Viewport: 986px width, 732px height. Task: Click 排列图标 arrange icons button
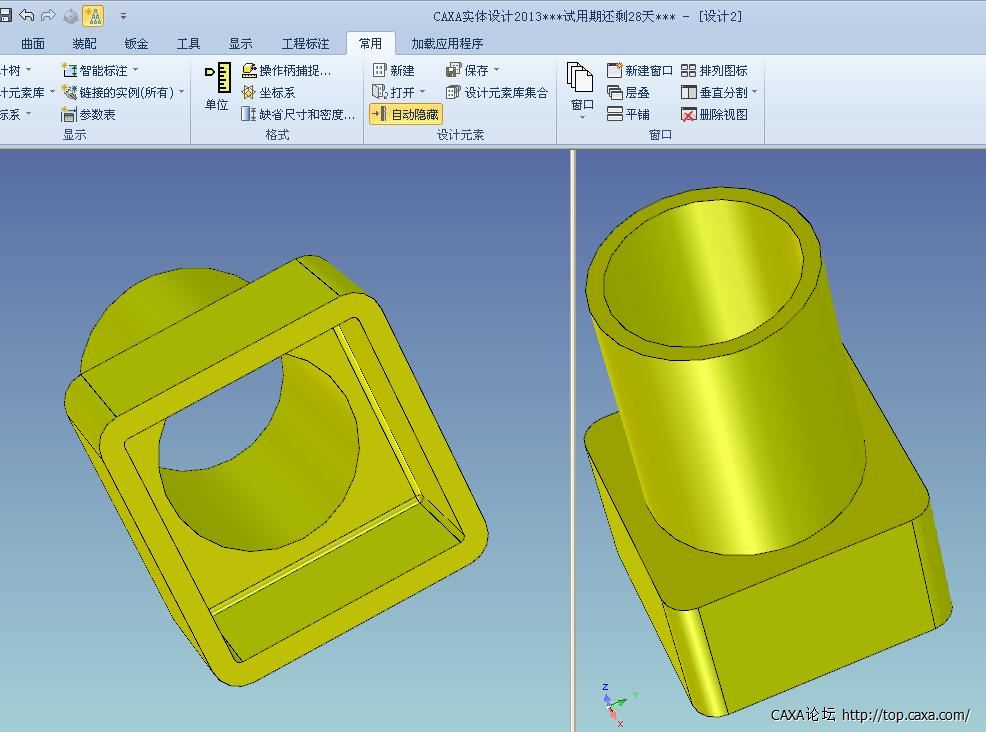(689, 71)
